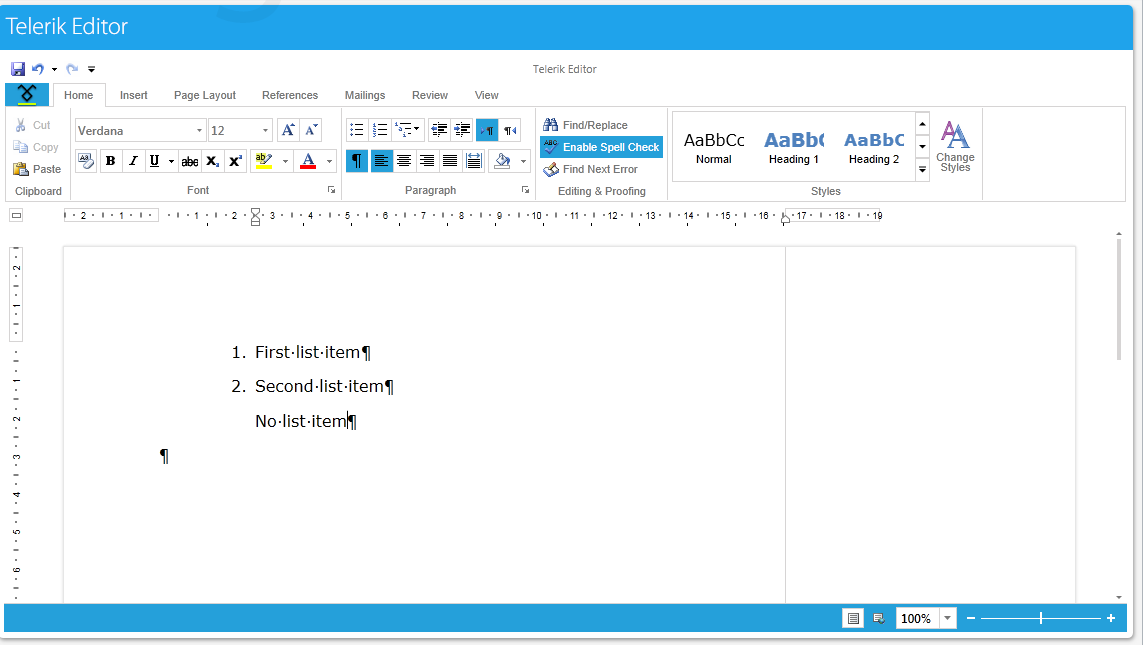Open font color dropdown arrow

[329, 161]
